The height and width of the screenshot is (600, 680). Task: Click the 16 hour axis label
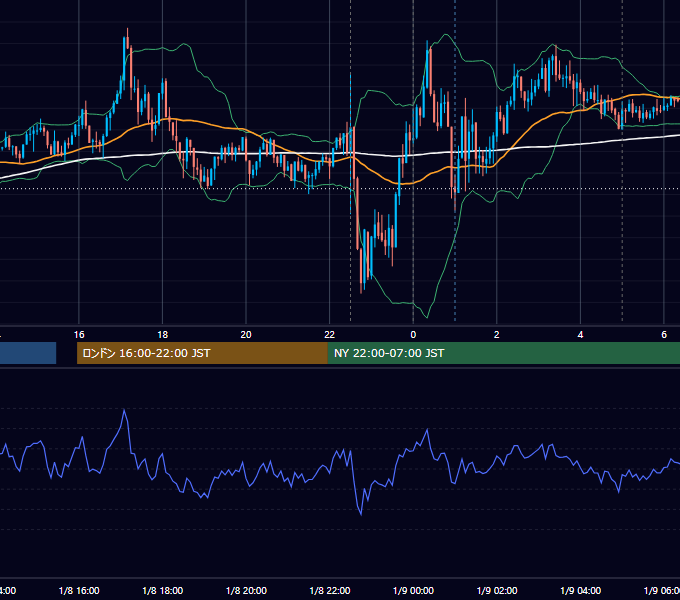click(x=79, y=335)
